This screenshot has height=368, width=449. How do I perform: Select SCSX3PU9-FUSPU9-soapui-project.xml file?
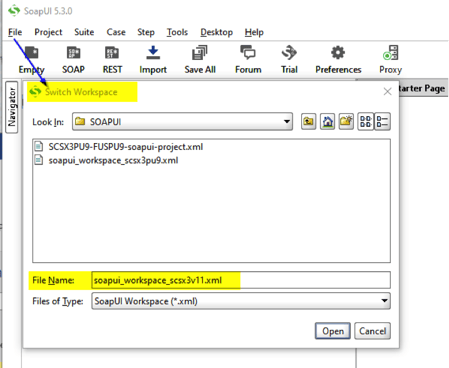pyautogui.click(x=126, y=147)
